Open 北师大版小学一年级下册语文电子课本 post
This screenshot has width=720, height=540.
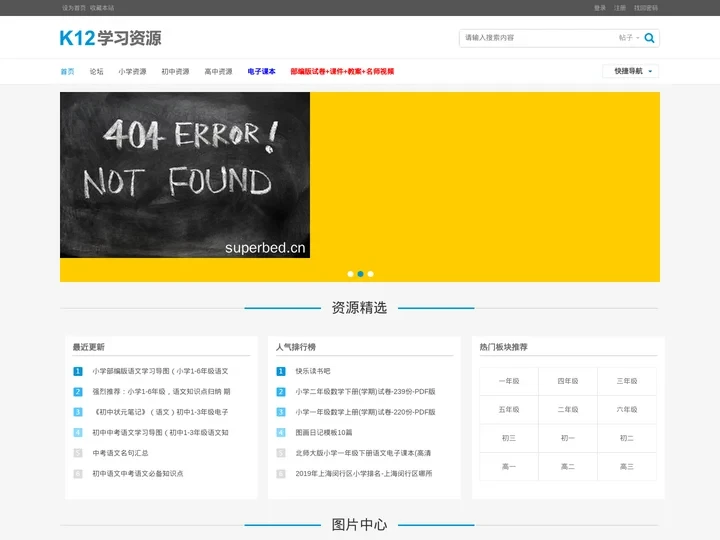point(363,453)
